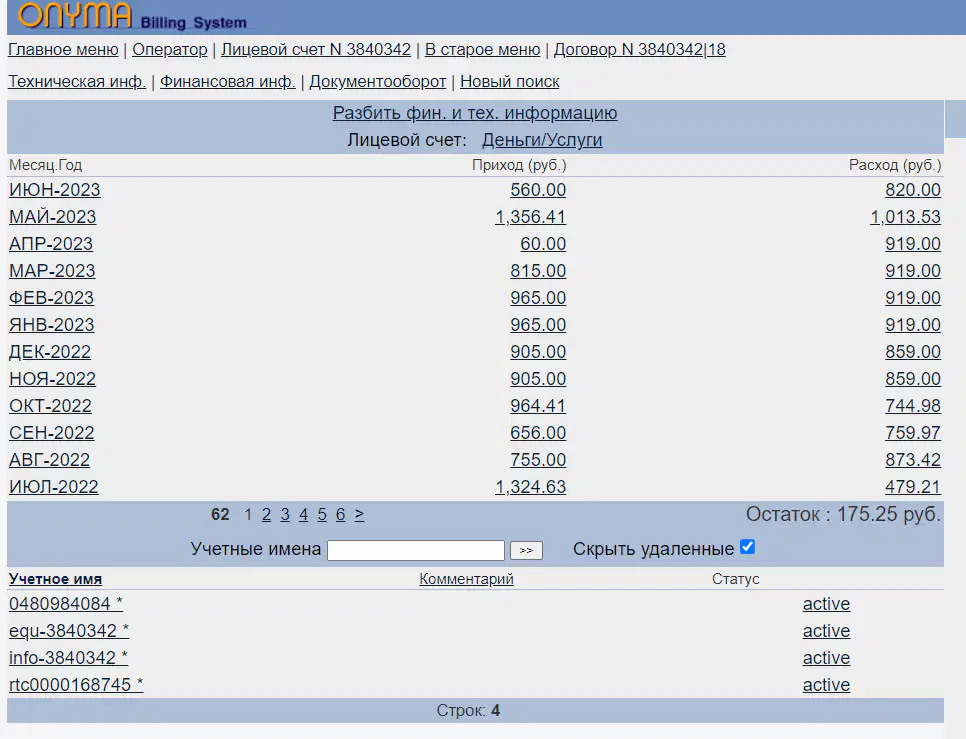
Task: Click expense 759.97 for СЕН-2022
Action: pyautogui.click(x=913, y=433)
